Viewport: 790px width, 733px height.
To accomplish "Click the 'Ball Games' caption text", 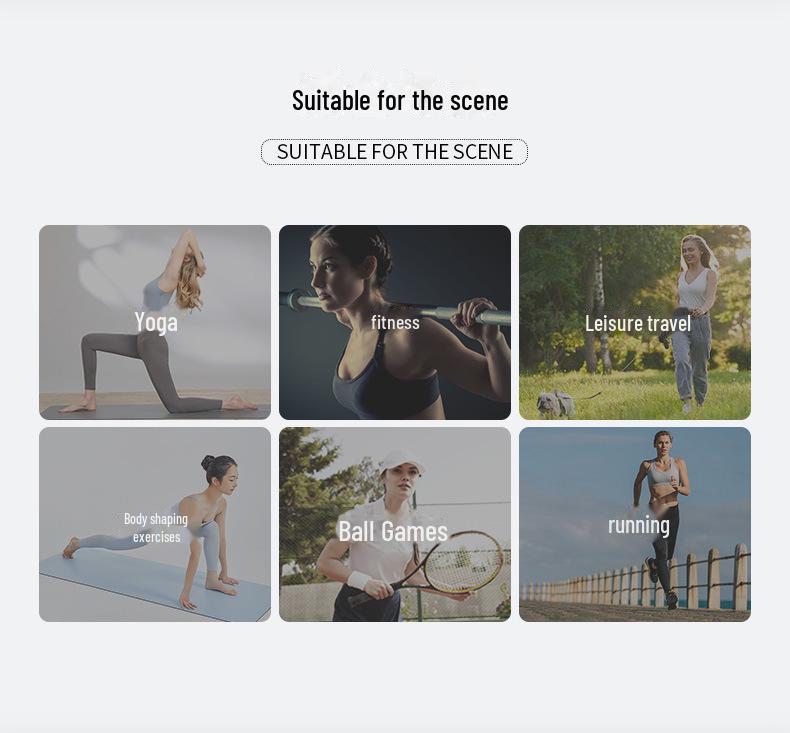I will (393, 531).
